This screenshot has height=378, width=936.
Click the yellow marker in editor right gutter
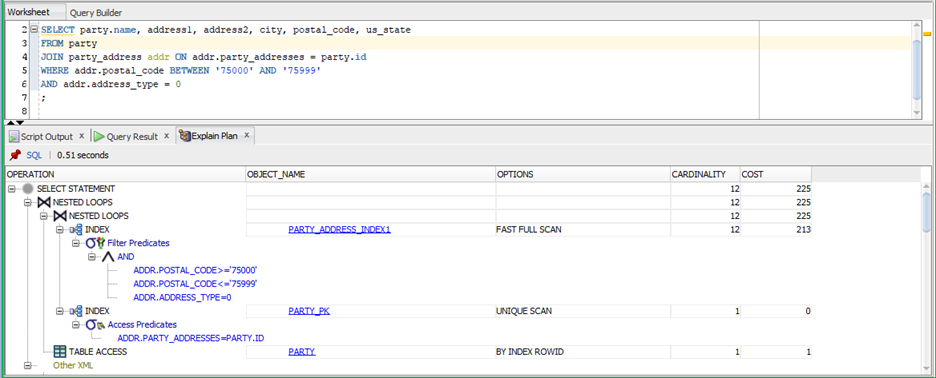pyautogui.click(x=927, y=35)
